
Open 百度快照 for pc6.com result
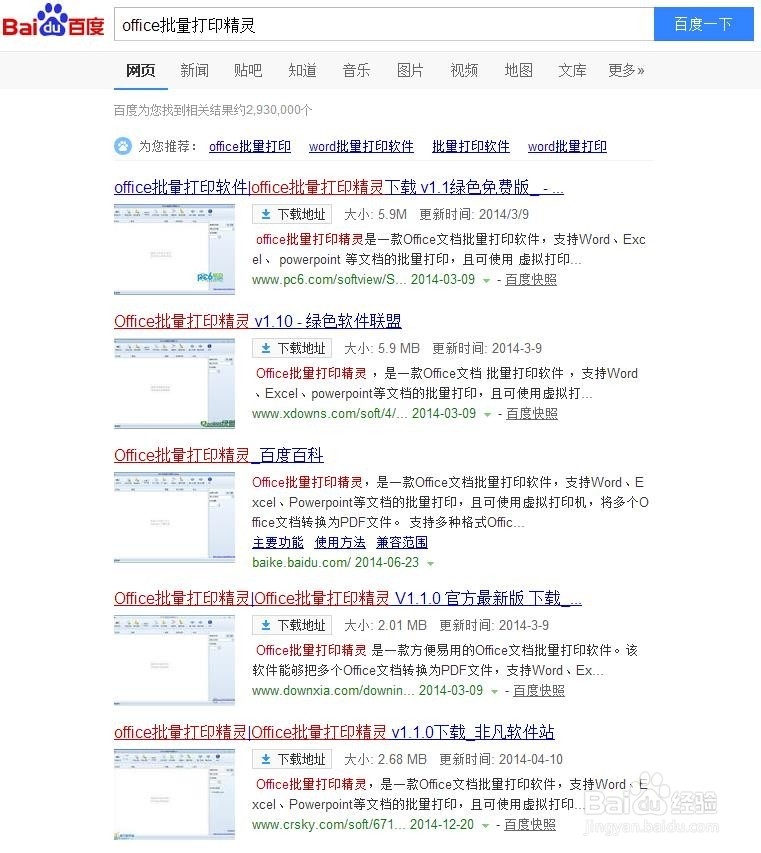[x=531, y=280]
